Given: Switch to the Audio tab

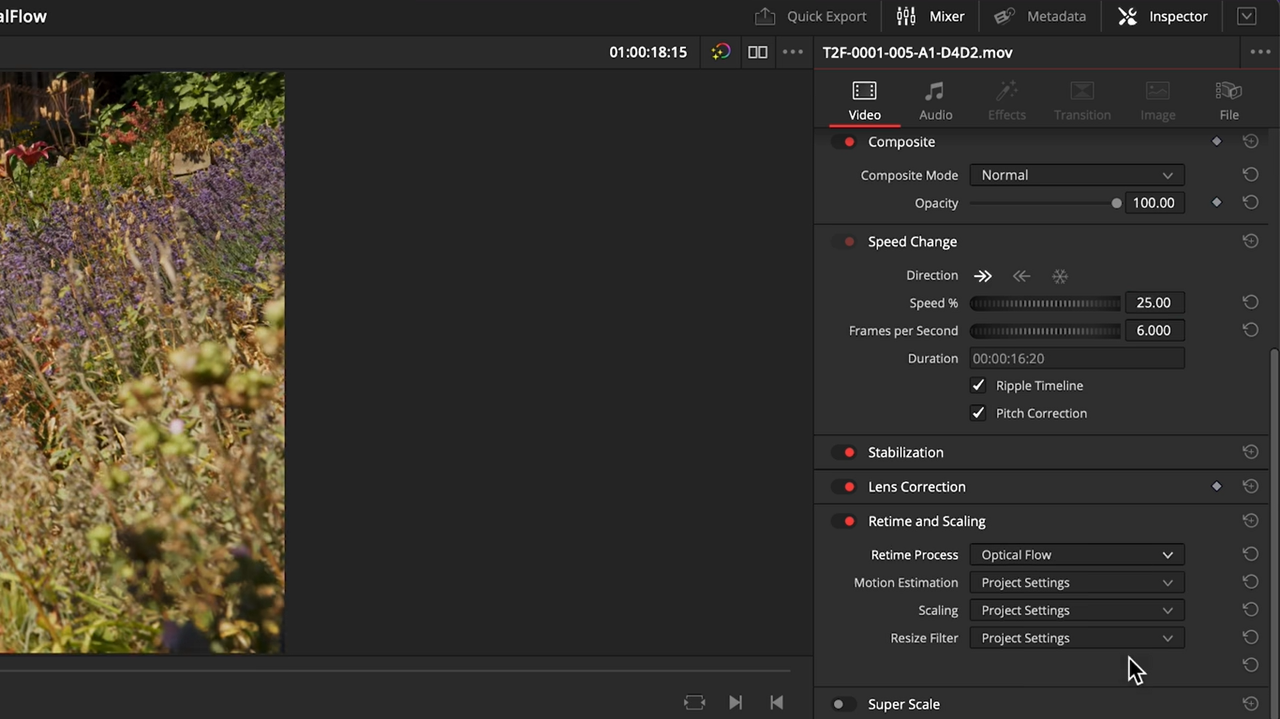Looking at the screenshot, I should click(x=935, y=101).
